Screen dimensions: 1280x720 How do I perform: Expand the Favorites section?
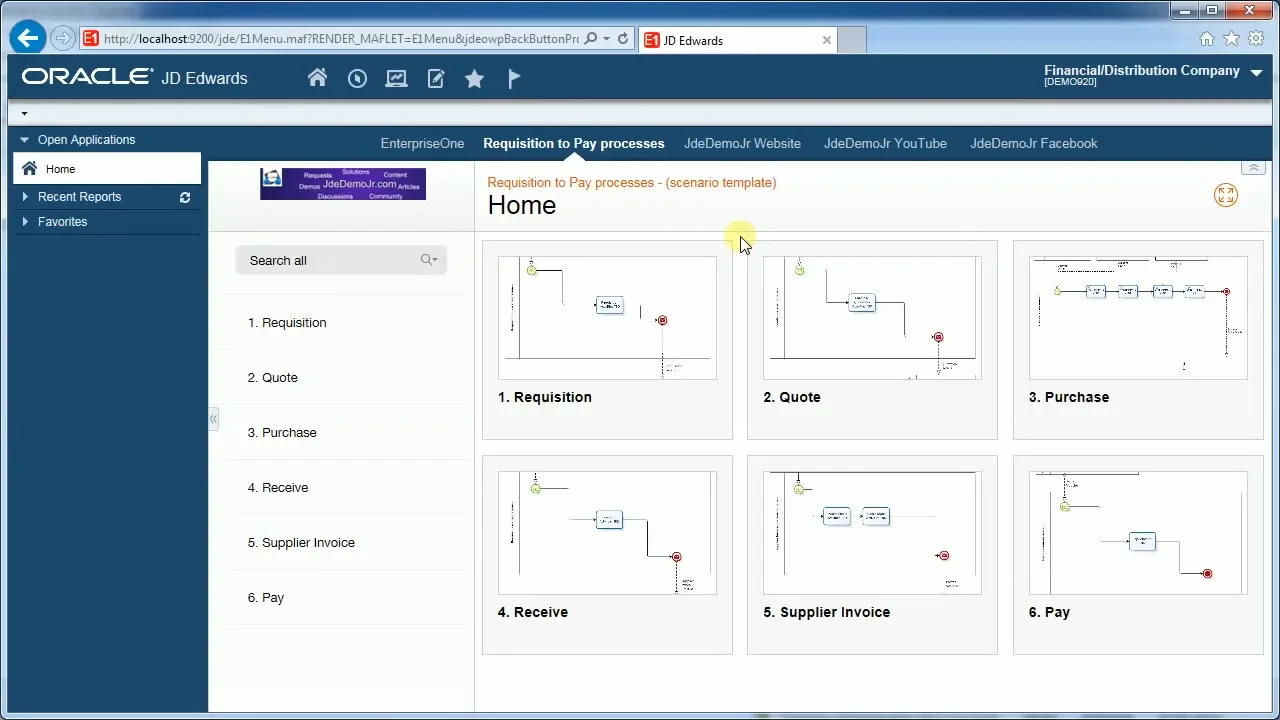tap(24, 221)
